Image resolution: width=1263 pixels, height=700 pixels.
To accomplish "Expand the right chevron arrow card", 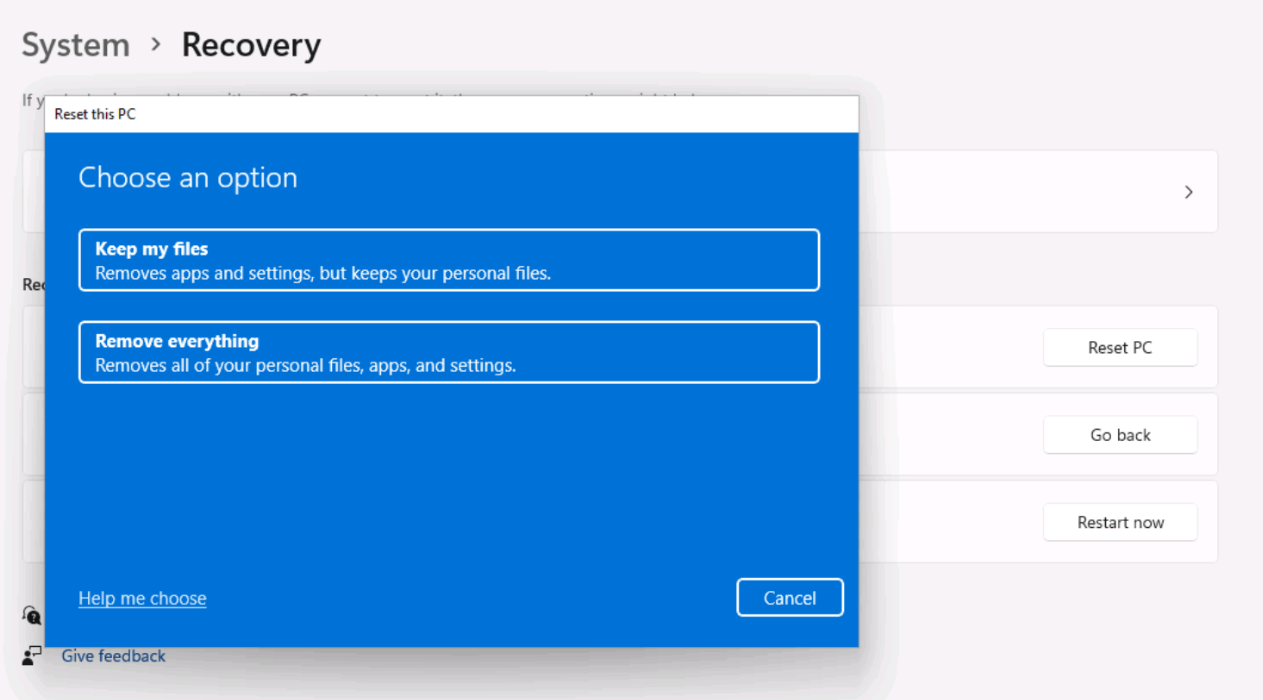I will click(1188, 192).
